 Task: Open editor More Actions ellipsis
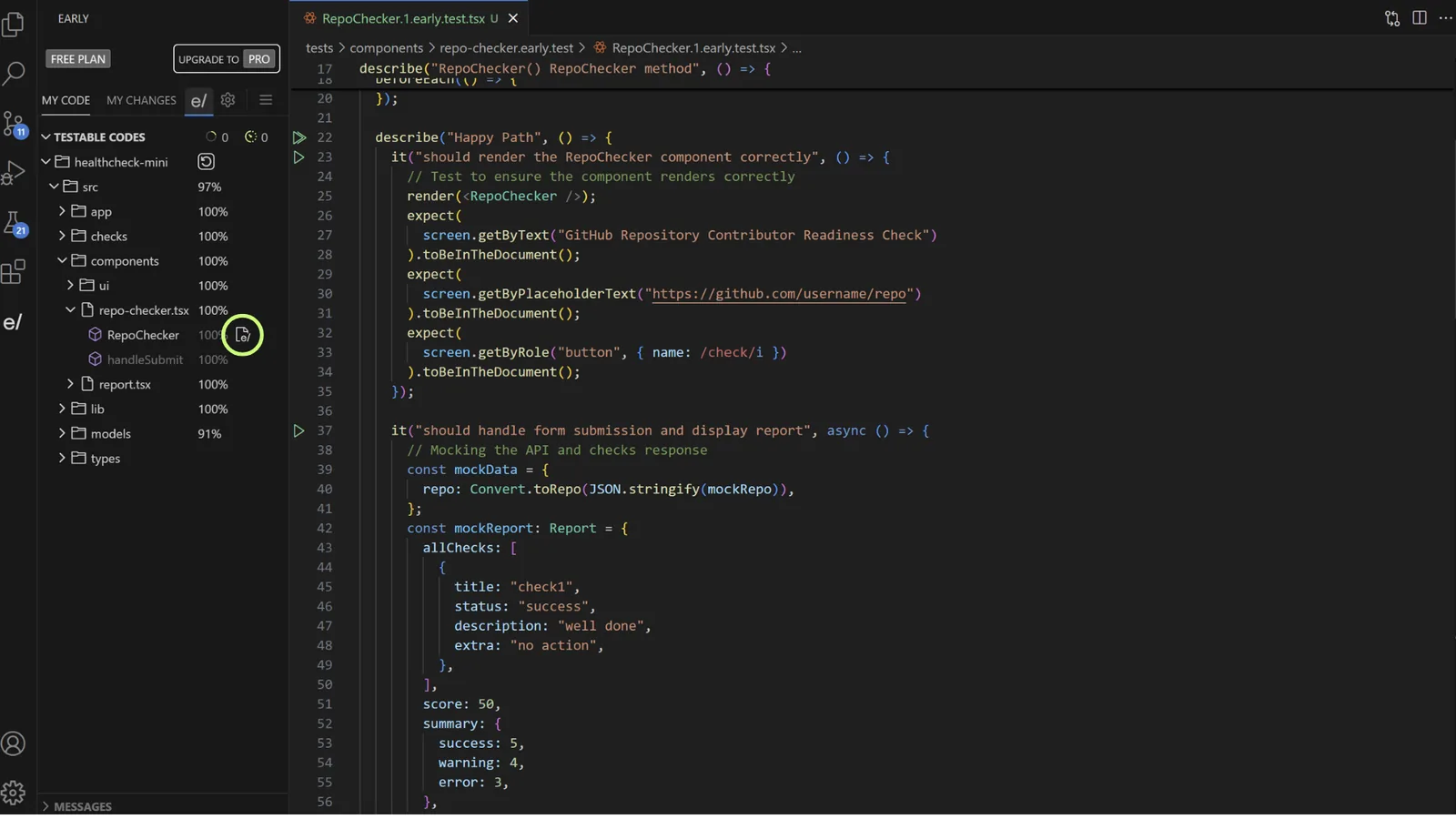point(1445,18)
